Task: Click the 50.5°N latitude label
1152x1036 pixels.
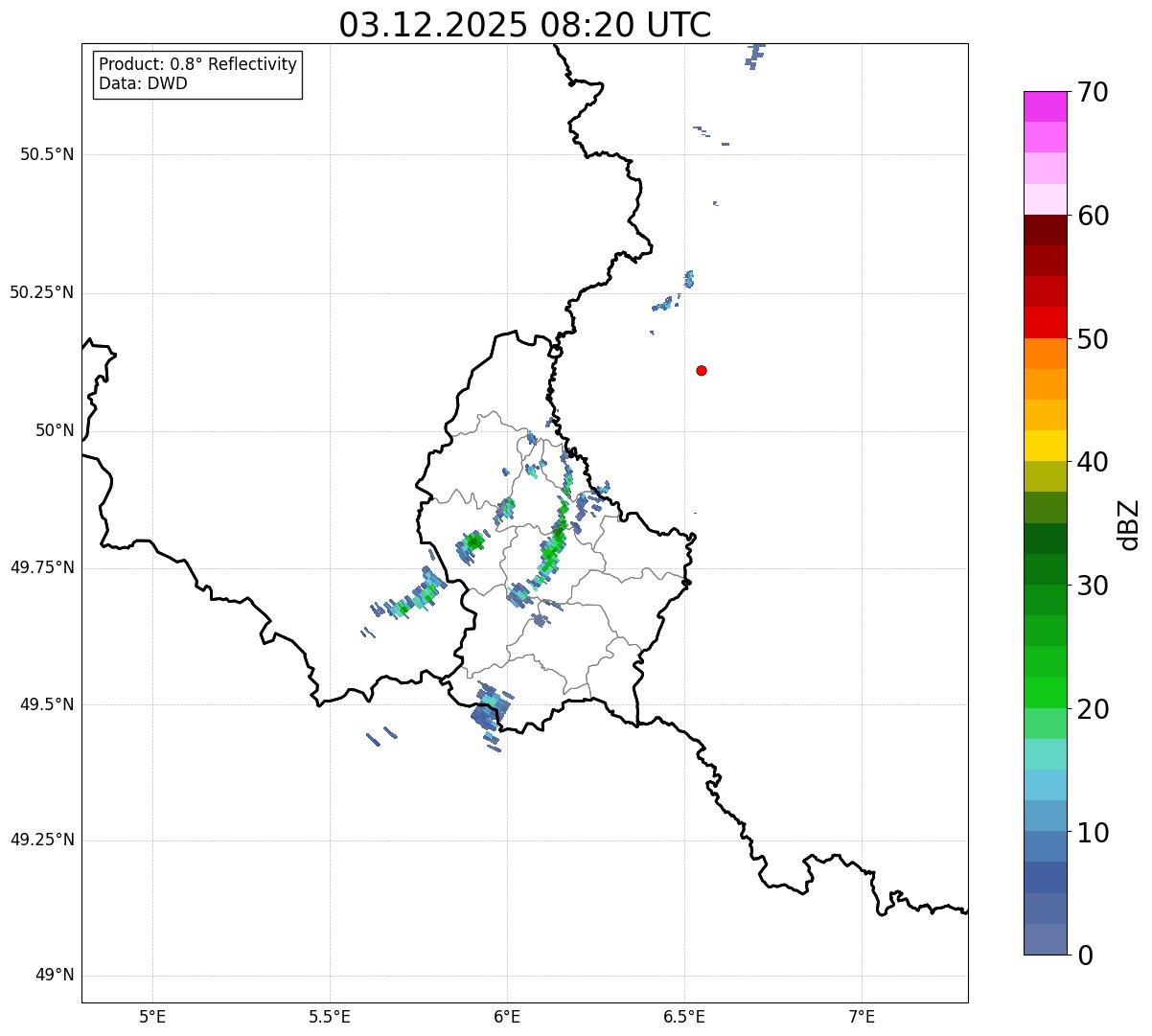Action: coord(47,154)
